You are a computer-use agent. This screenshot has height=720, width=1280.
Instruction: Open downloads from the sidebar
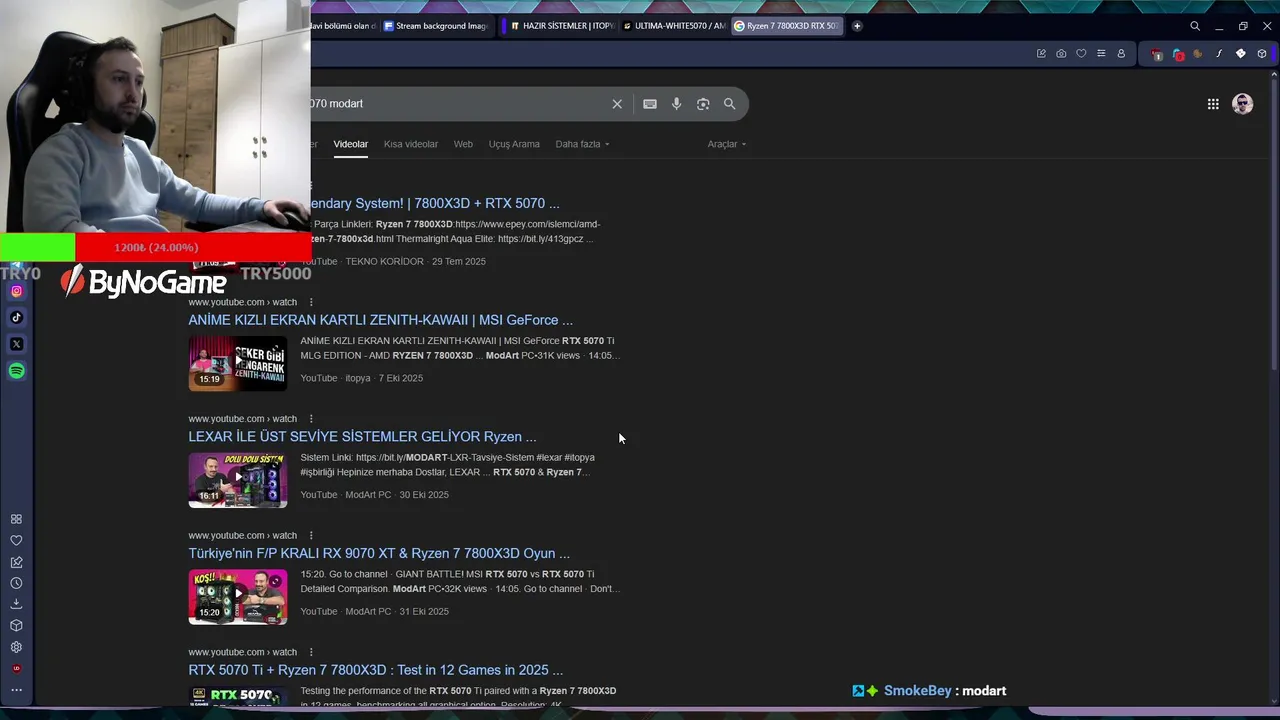coord(16,604)
